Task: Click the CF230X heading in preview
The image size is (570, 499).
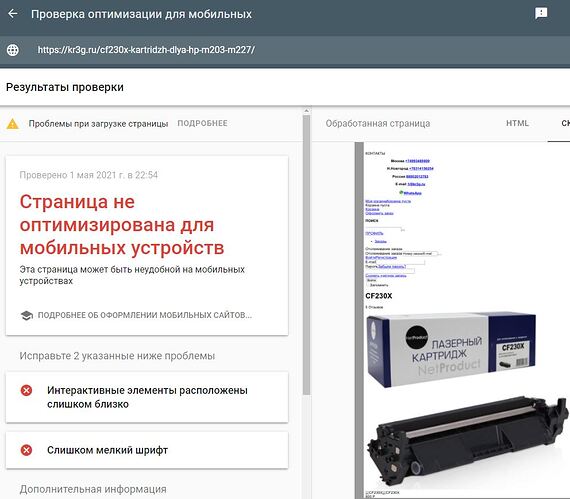Action: (379, 296)
